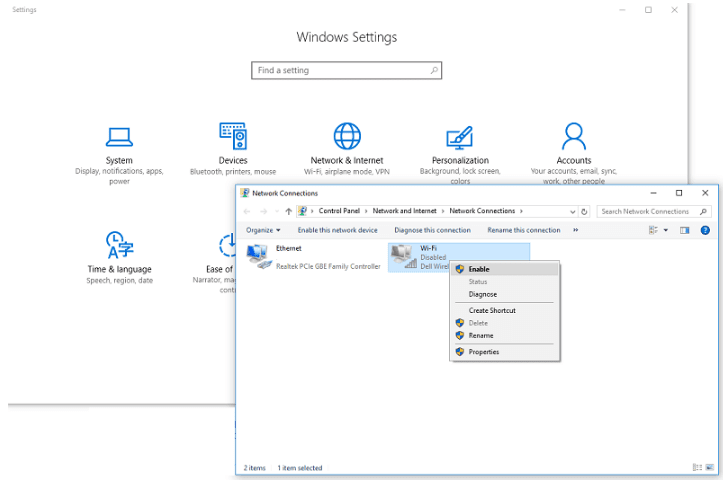Open Accounts settings tile
The width and height of the screenshot is (723, 486).
click(574, 154)
